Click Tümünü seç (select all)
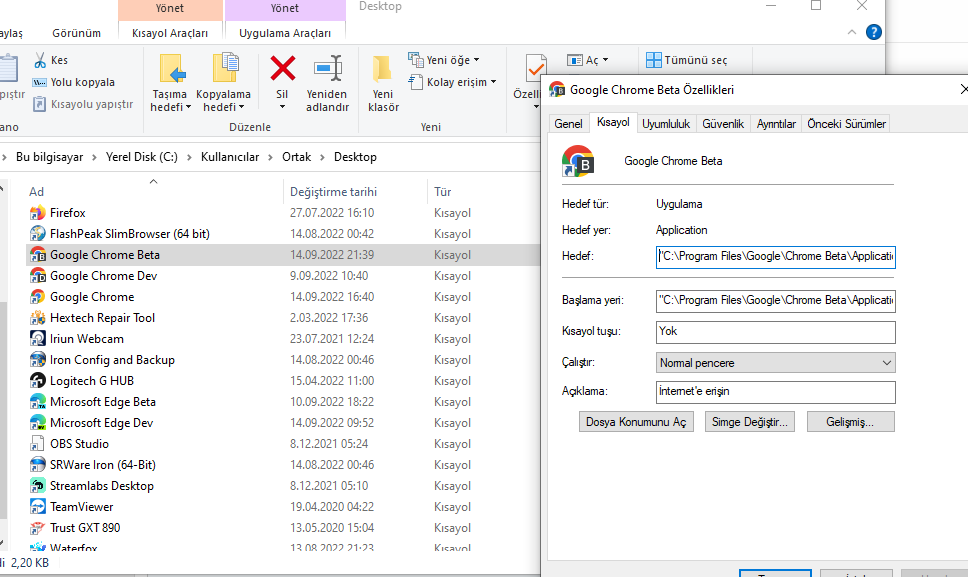This screenshot has height=577, width=968. (x=686, y=60)
